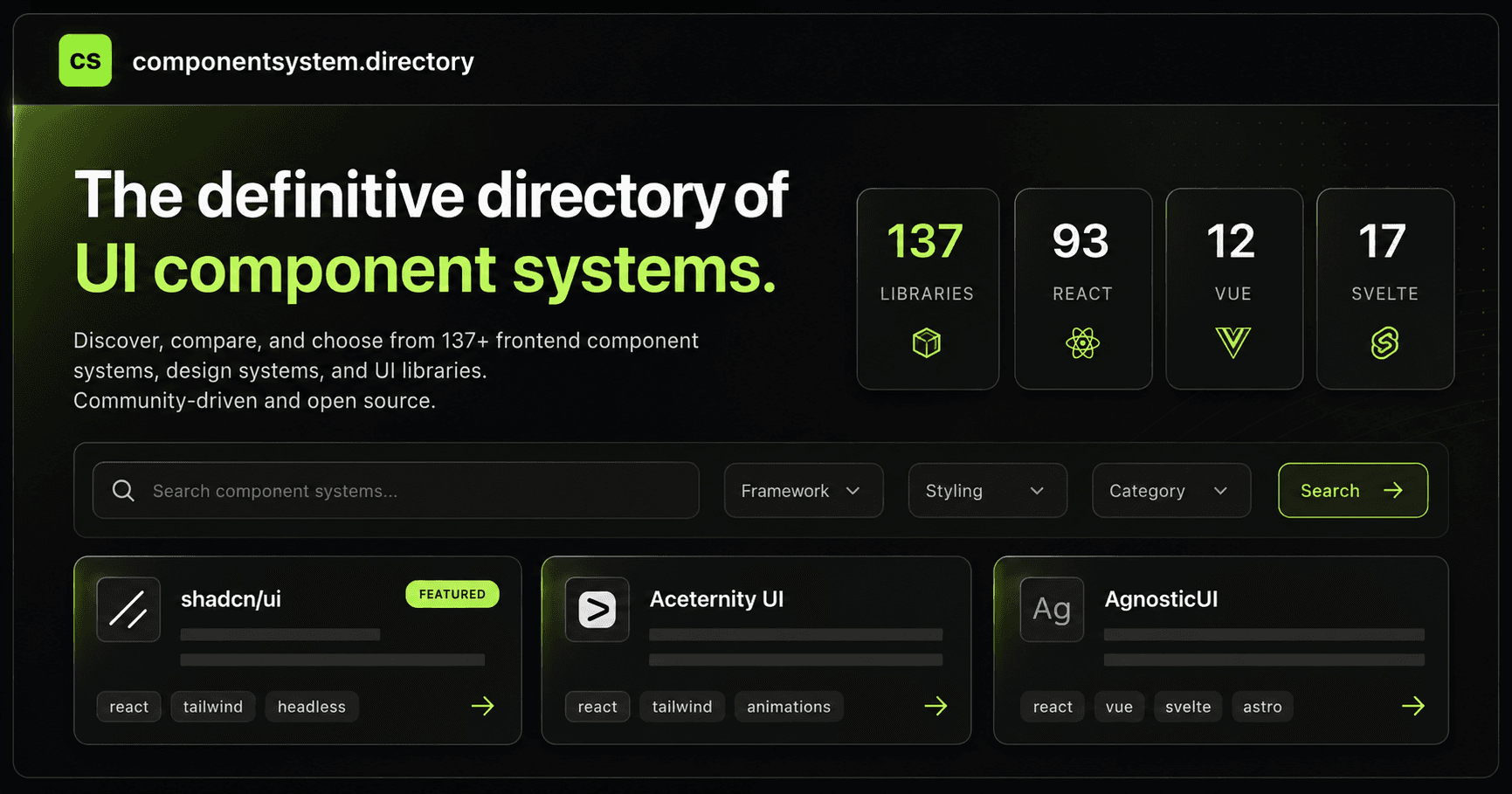Click the arrow on Aceternity UI card
This screenshot has width=1512, height=794.
(936, 706)
